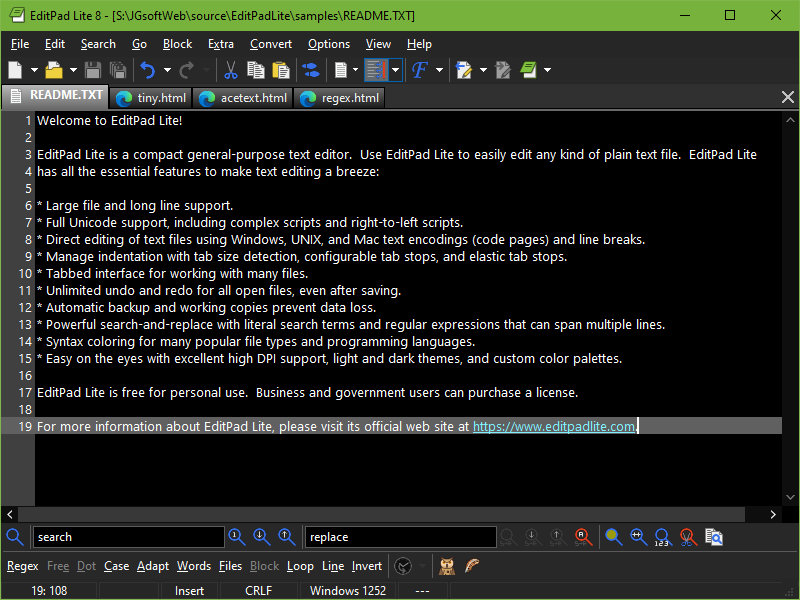This screenshot has height=600, width=800.
Task: Click Find Next down-arrow magnifier
Action: (262, 537)
